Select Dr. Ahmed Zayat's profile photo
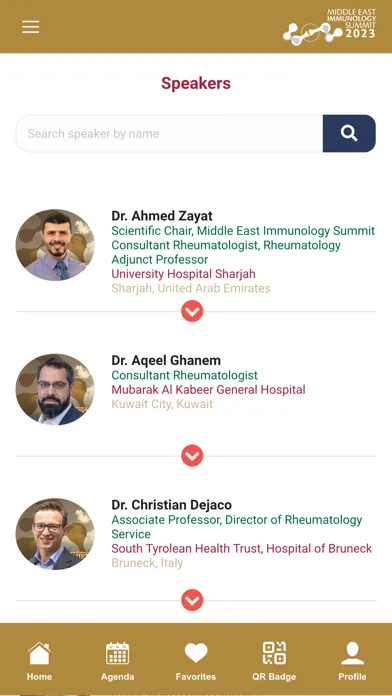The width and height of the screenshot is (392, 696). (55, 245)
